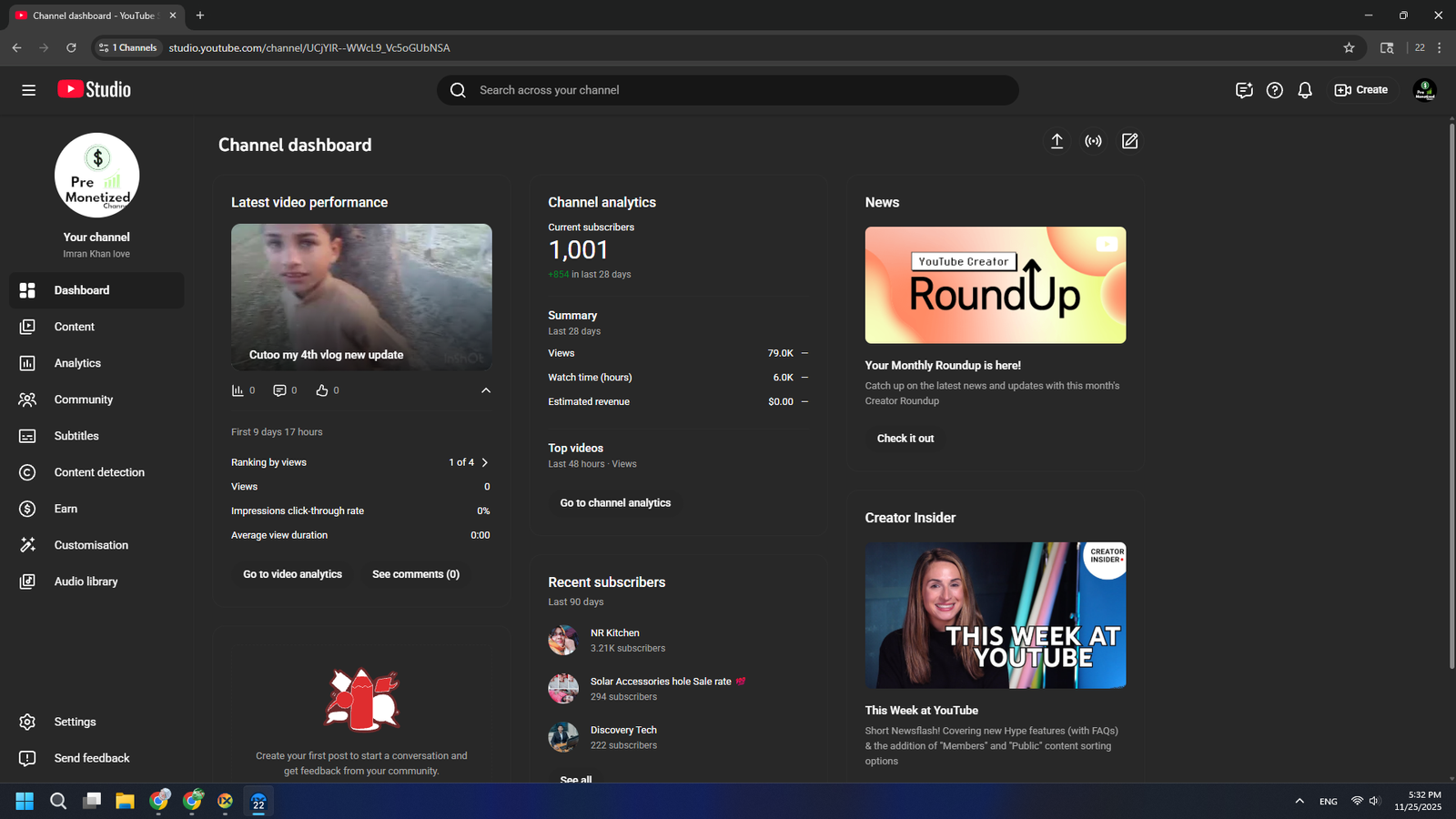Open the Analytics sidebar item
The width and height of the screenshot is (1456, 819).
coord(77,363)
